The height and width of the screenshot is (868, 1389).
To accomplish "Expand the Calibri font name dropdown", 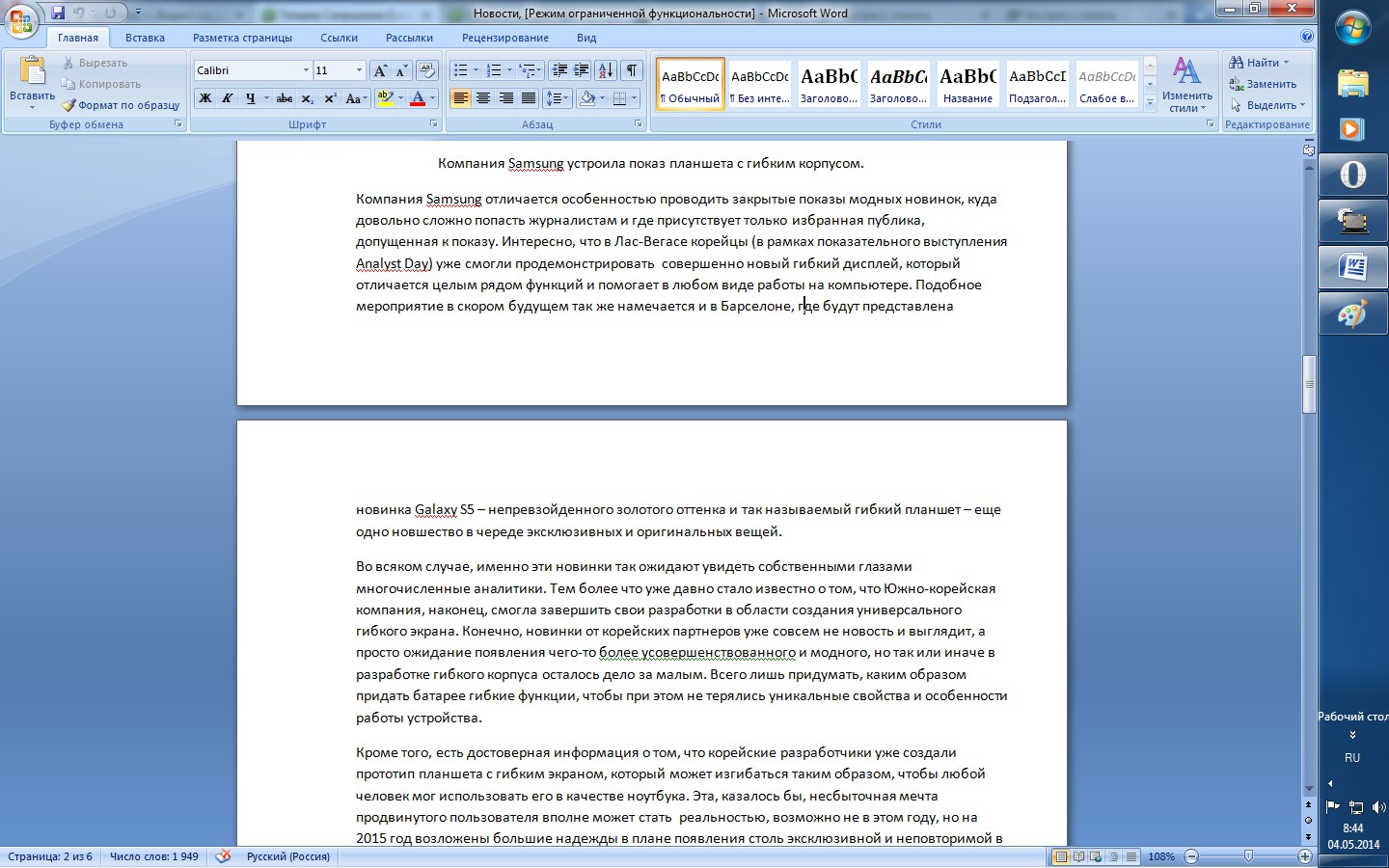I will tap(306, 70).
